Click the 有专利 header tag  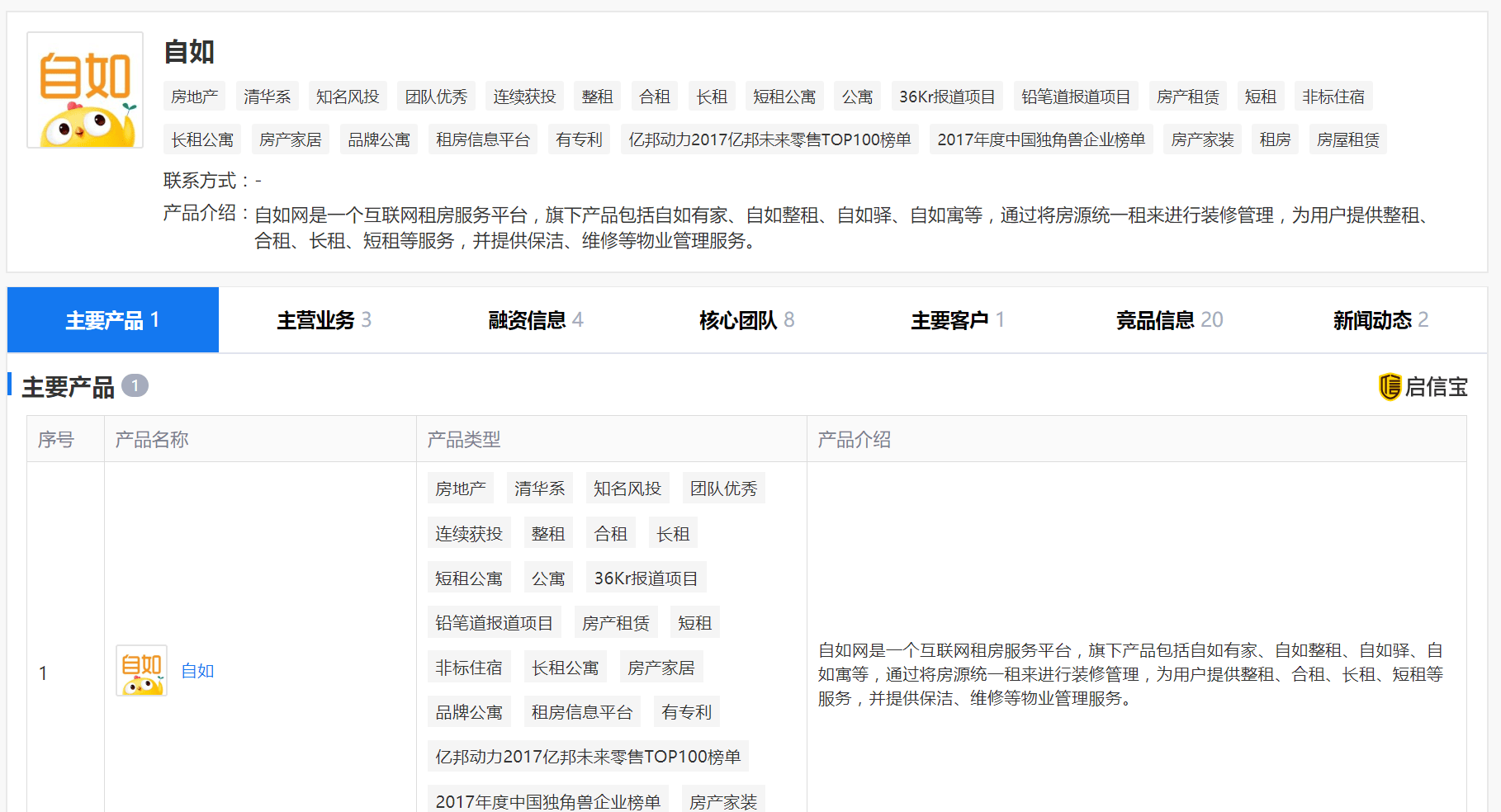pos(579,139)
